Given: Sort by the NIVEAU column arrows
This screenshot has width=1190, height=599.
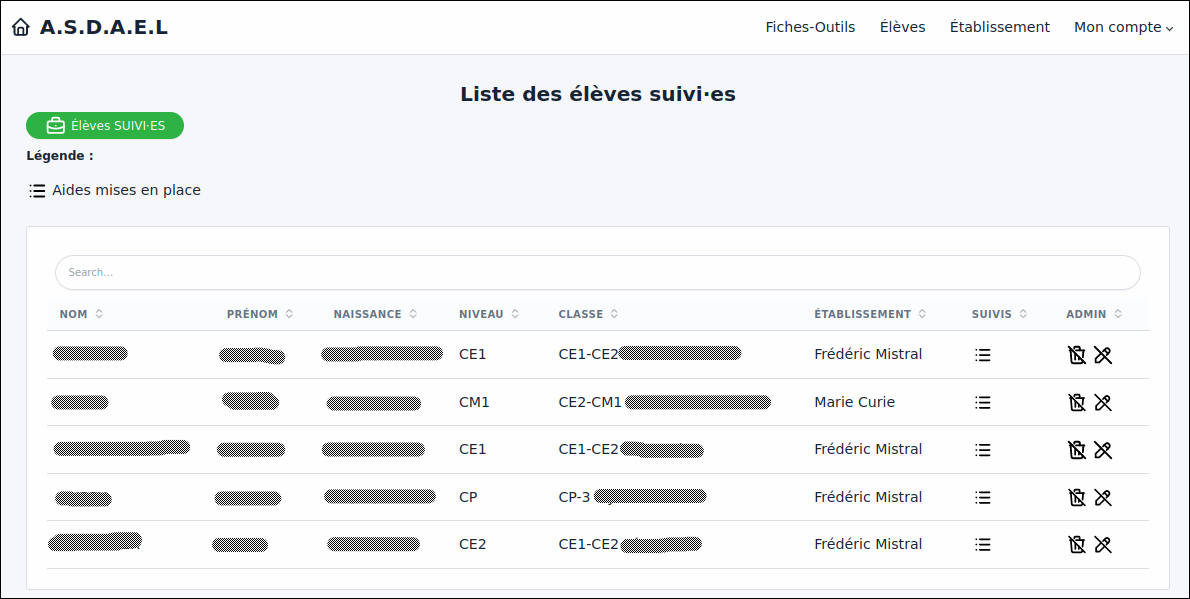Looking at the screenshot, I should [x=515, y=314].
